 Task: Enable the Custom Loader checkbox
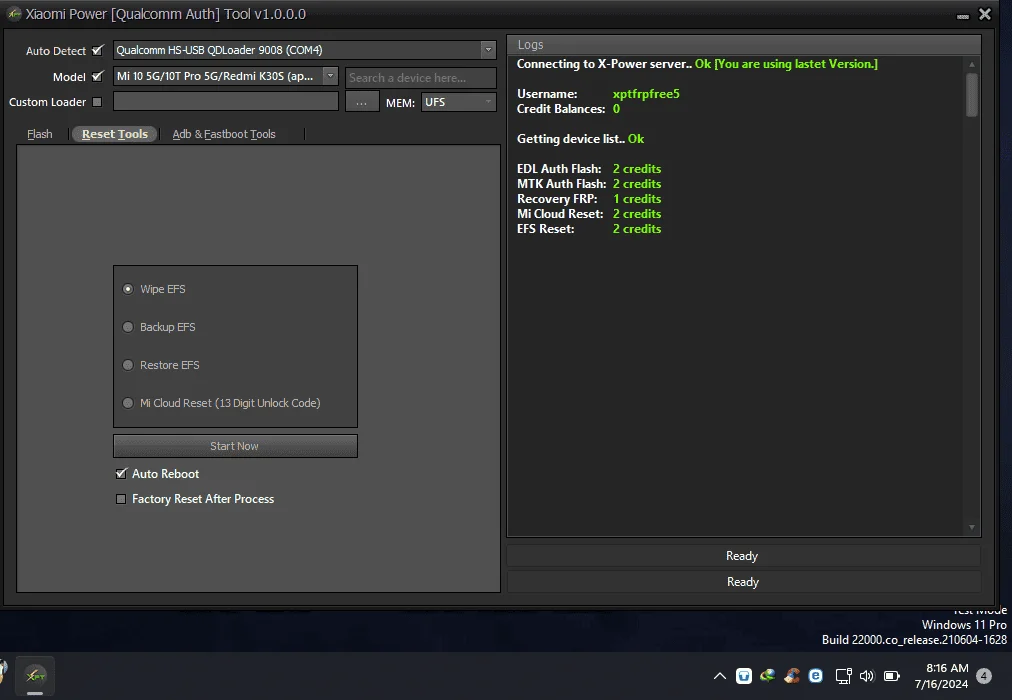point(97,102)
